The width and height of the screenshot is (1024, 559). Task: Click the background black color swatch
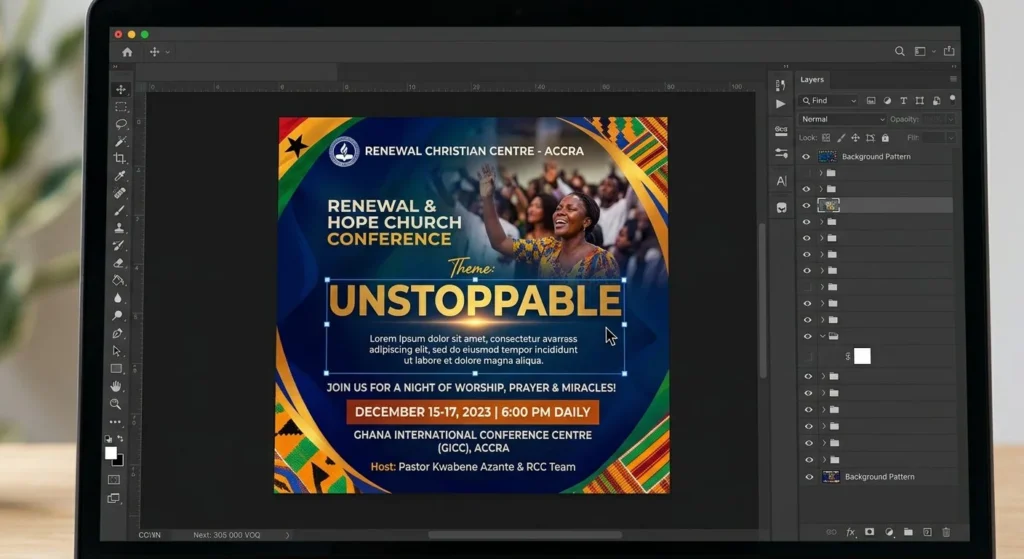(119, 461)
